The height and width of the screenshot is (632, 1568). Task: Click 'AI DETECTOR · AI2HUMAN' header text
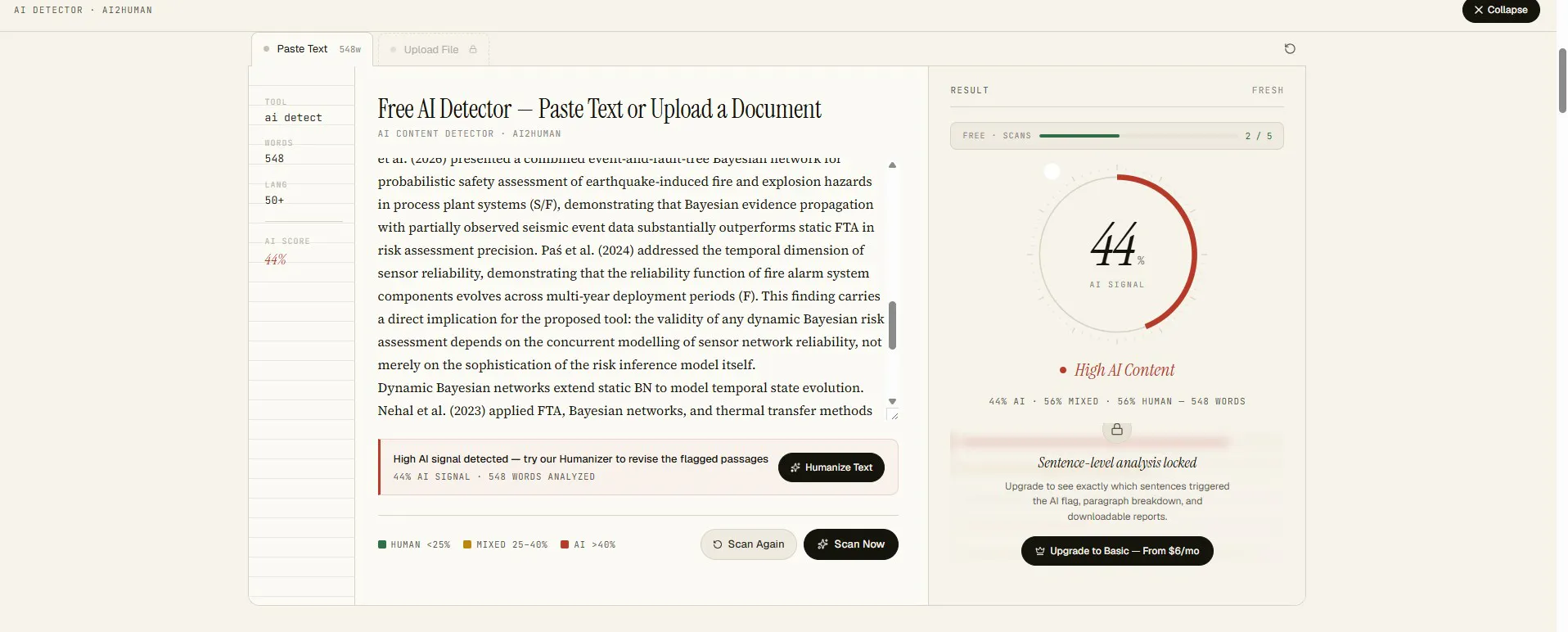pyautogui.click(x=83, y=10)
